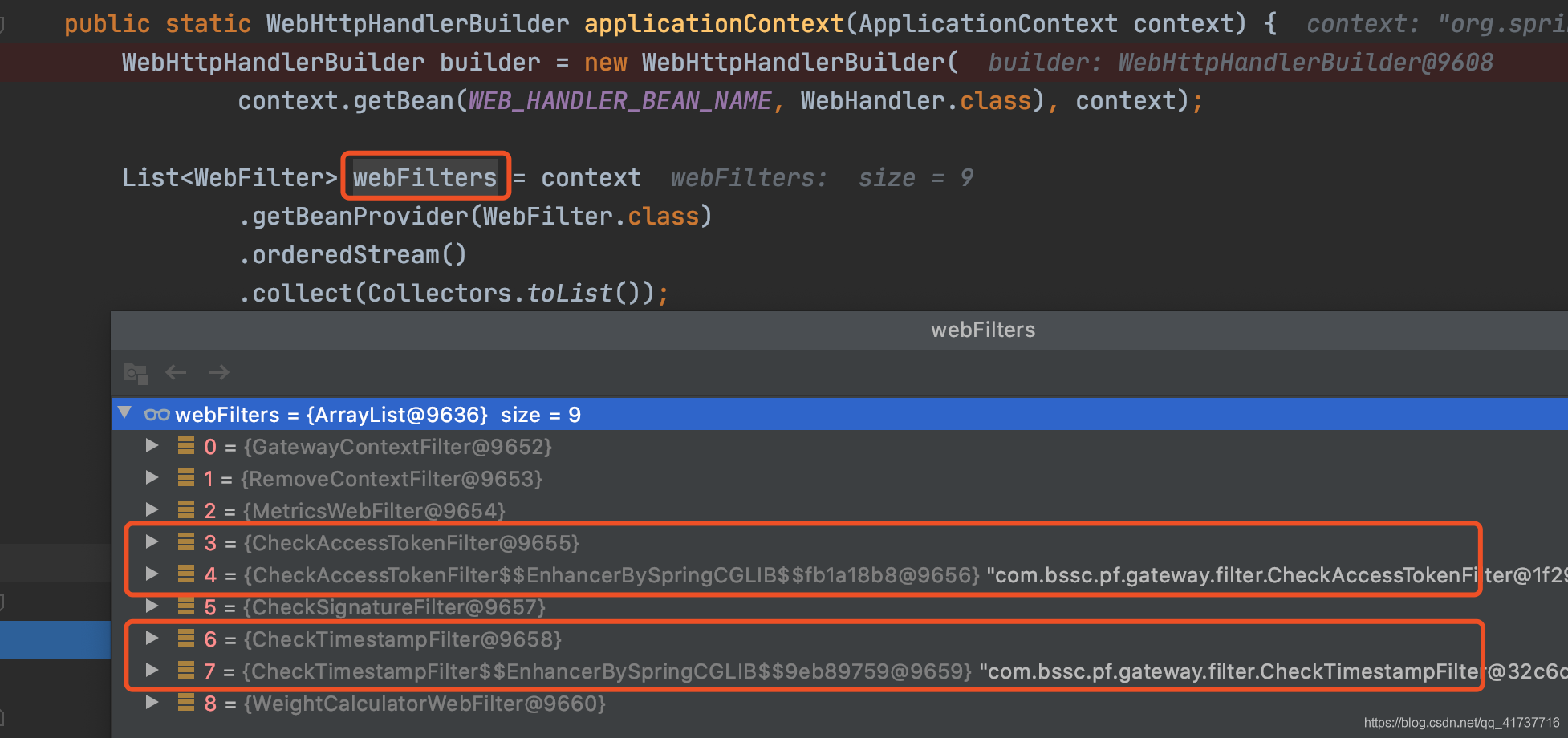Expand entry 1 RemoveContextFilter@9653
Viewport: 1568px width, 738px height.
click(152, 477)
